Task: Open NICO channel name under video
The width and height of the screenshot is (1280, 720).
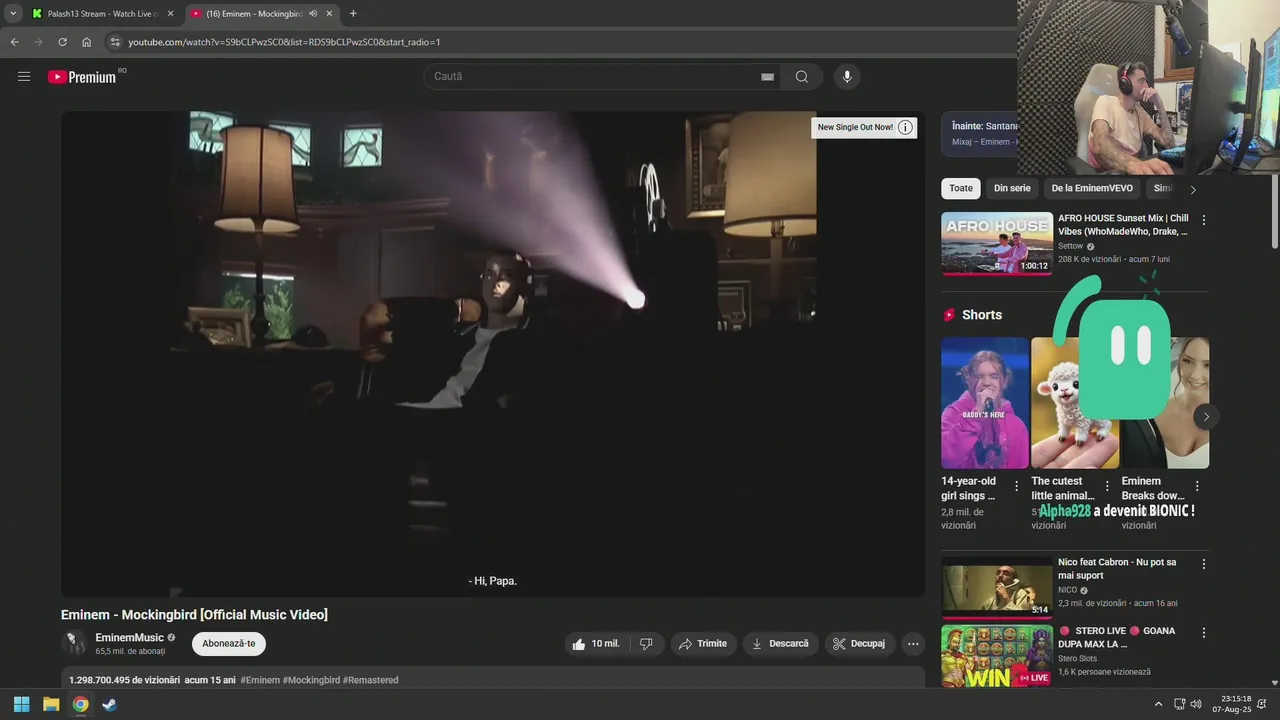Action: 1067,590
